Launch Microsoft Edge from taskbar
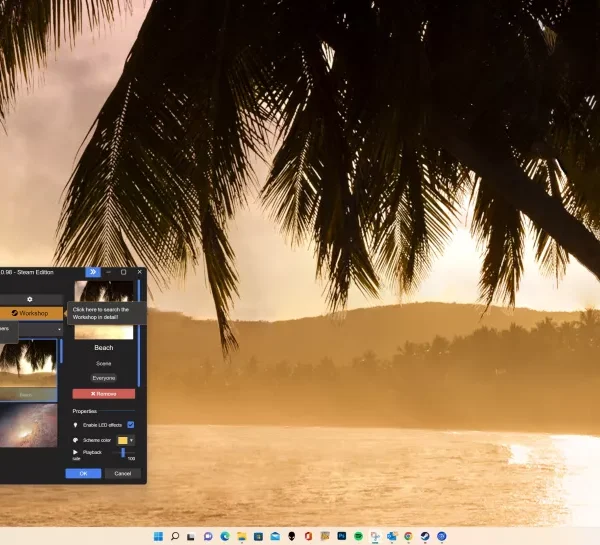The height and width of the screenshot is (545, 600). (225, 536)
